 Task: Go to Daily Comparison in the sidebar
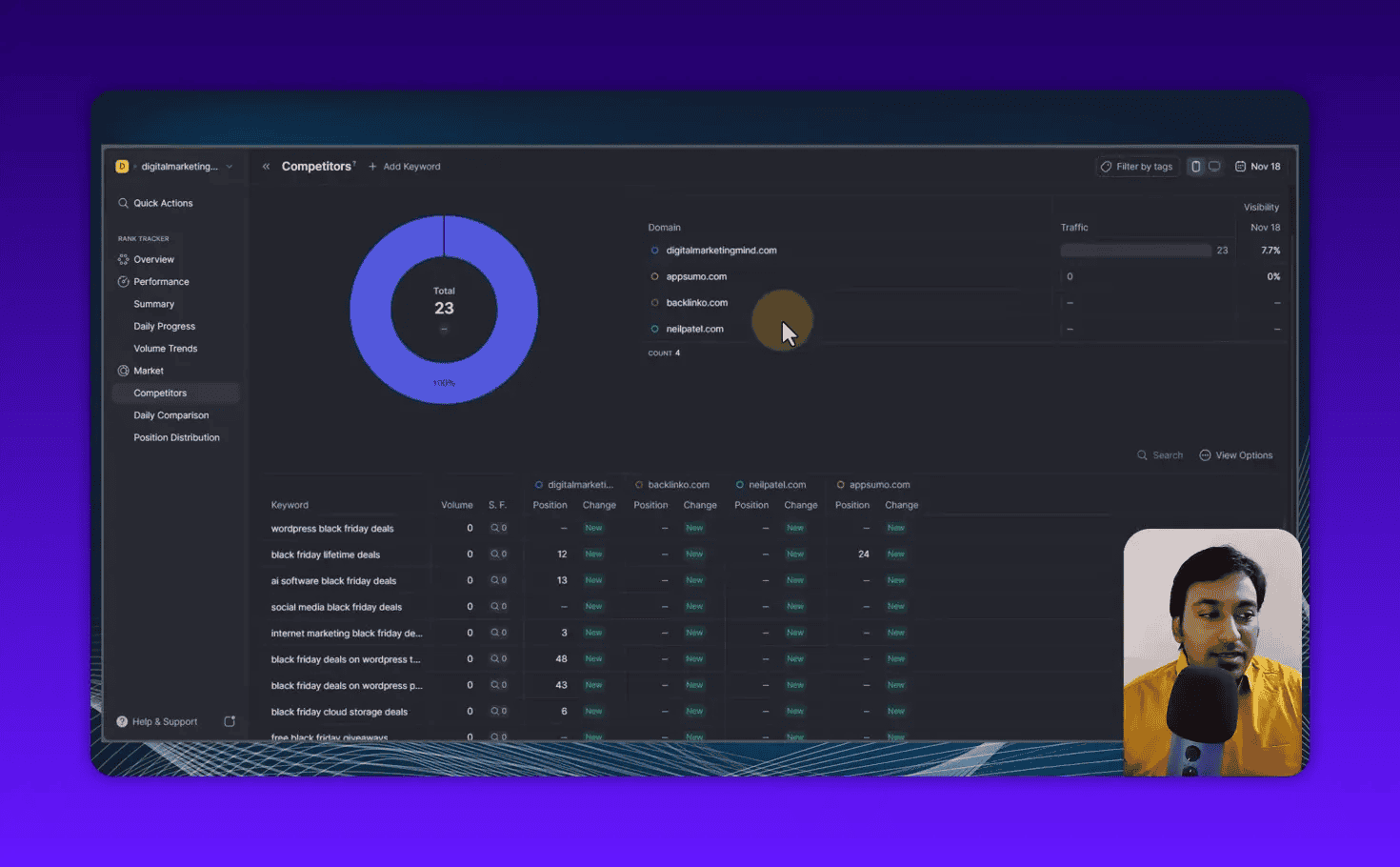(x=170, y=414)
